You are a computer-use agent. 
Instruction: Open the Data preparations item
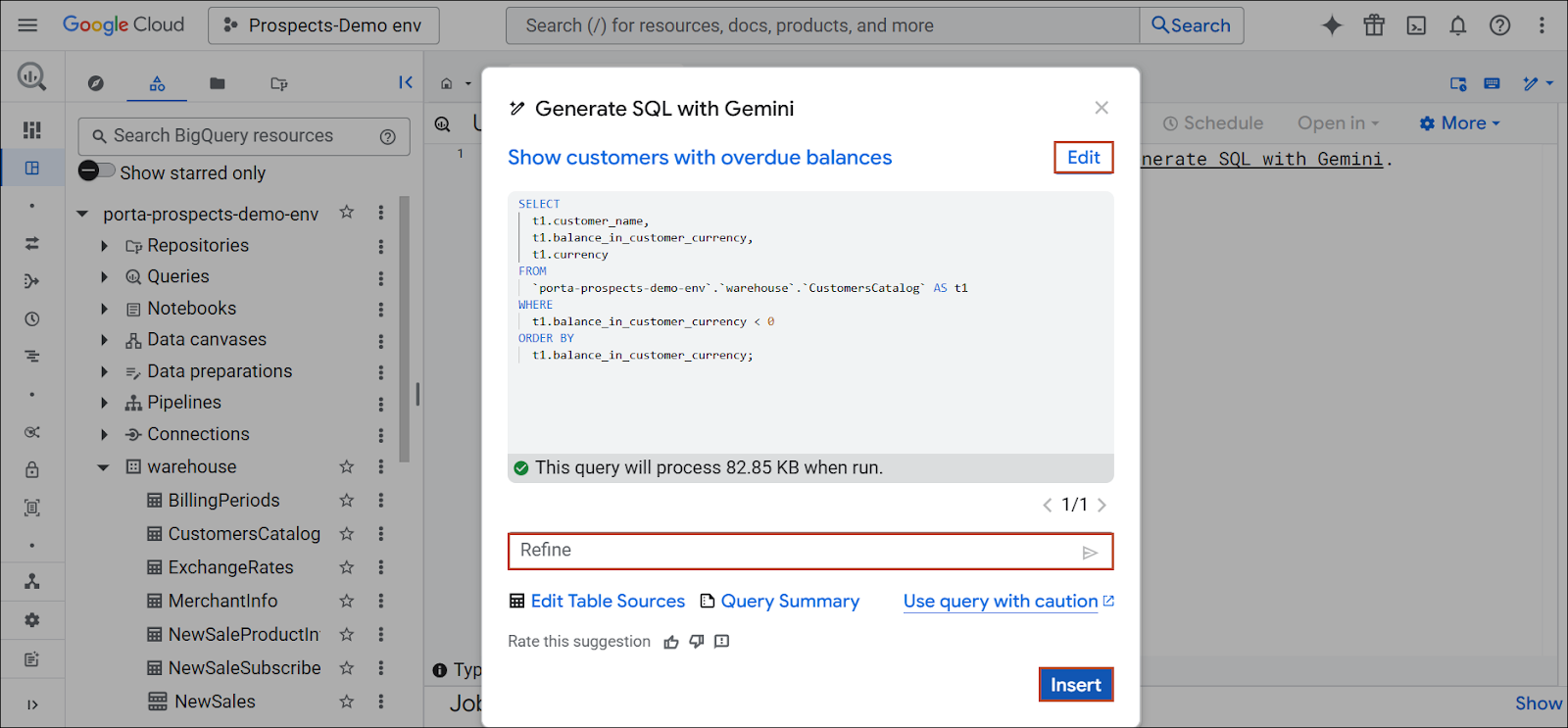coord(220,371)
